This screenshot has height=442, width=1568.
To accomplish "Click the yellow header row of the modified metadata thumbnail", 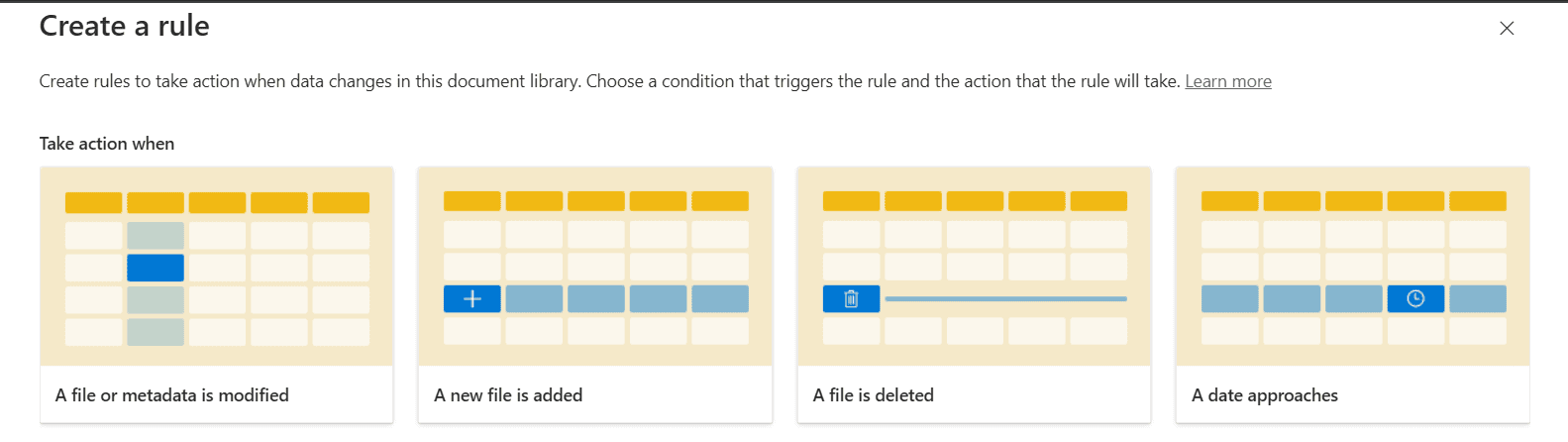I will pos(217,203).
